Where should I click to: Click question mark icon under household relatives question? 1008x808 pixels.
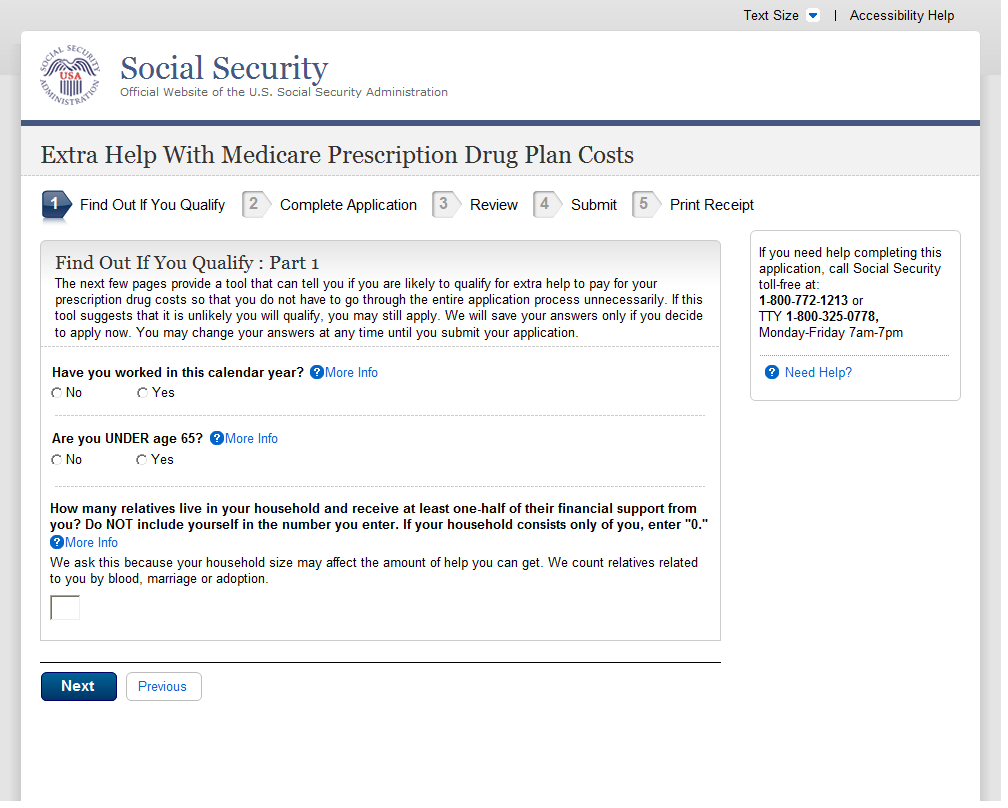(x=57, y=542)
